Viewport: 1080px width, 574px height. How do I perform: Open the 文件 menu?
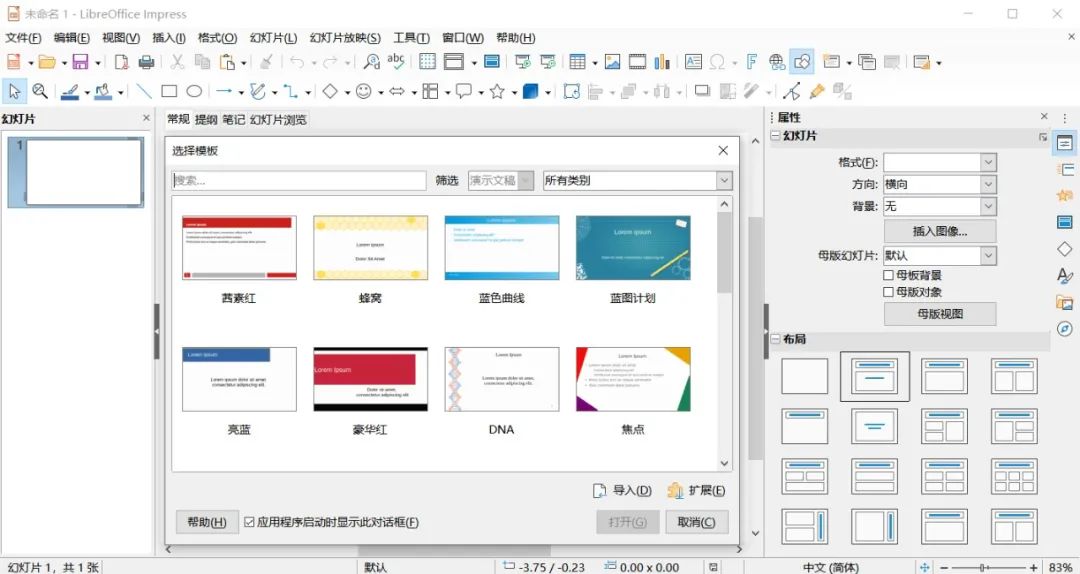(23, 38)
